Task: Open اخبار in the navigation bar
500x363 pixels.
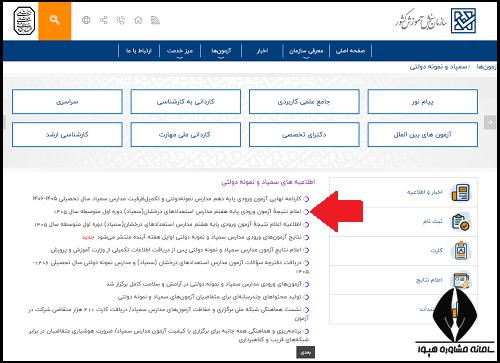Action: tap(262, 51)
